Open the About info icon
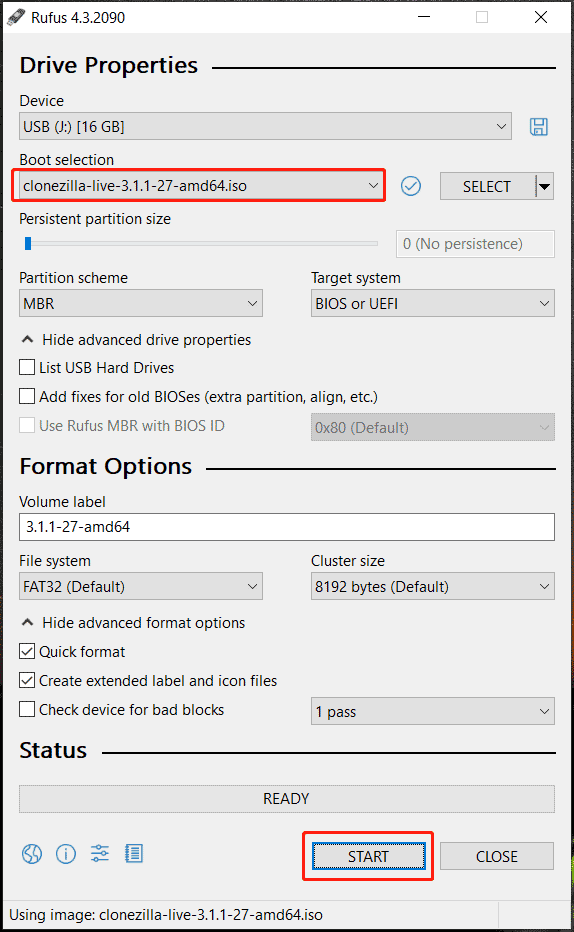Viewport: 574px width, 932px height. coord(66,854)
